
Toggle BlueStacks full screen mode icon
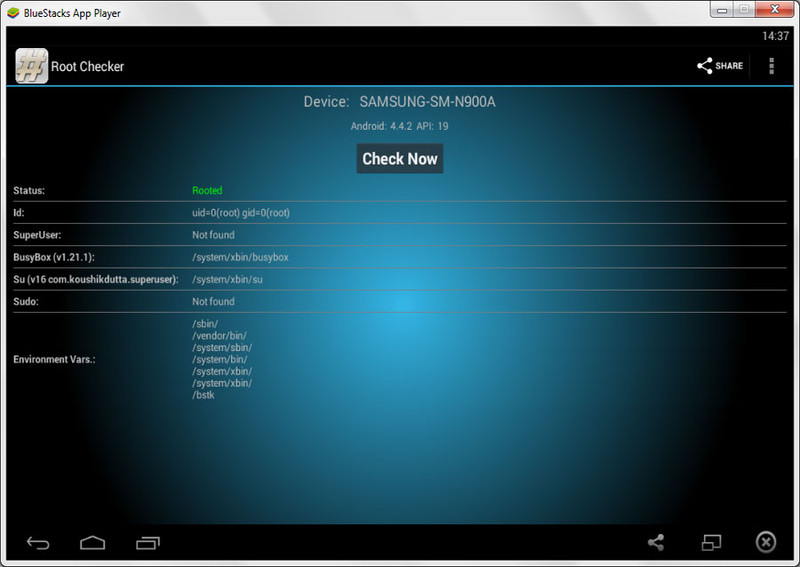pyautogui.click(x=711, y=543)
